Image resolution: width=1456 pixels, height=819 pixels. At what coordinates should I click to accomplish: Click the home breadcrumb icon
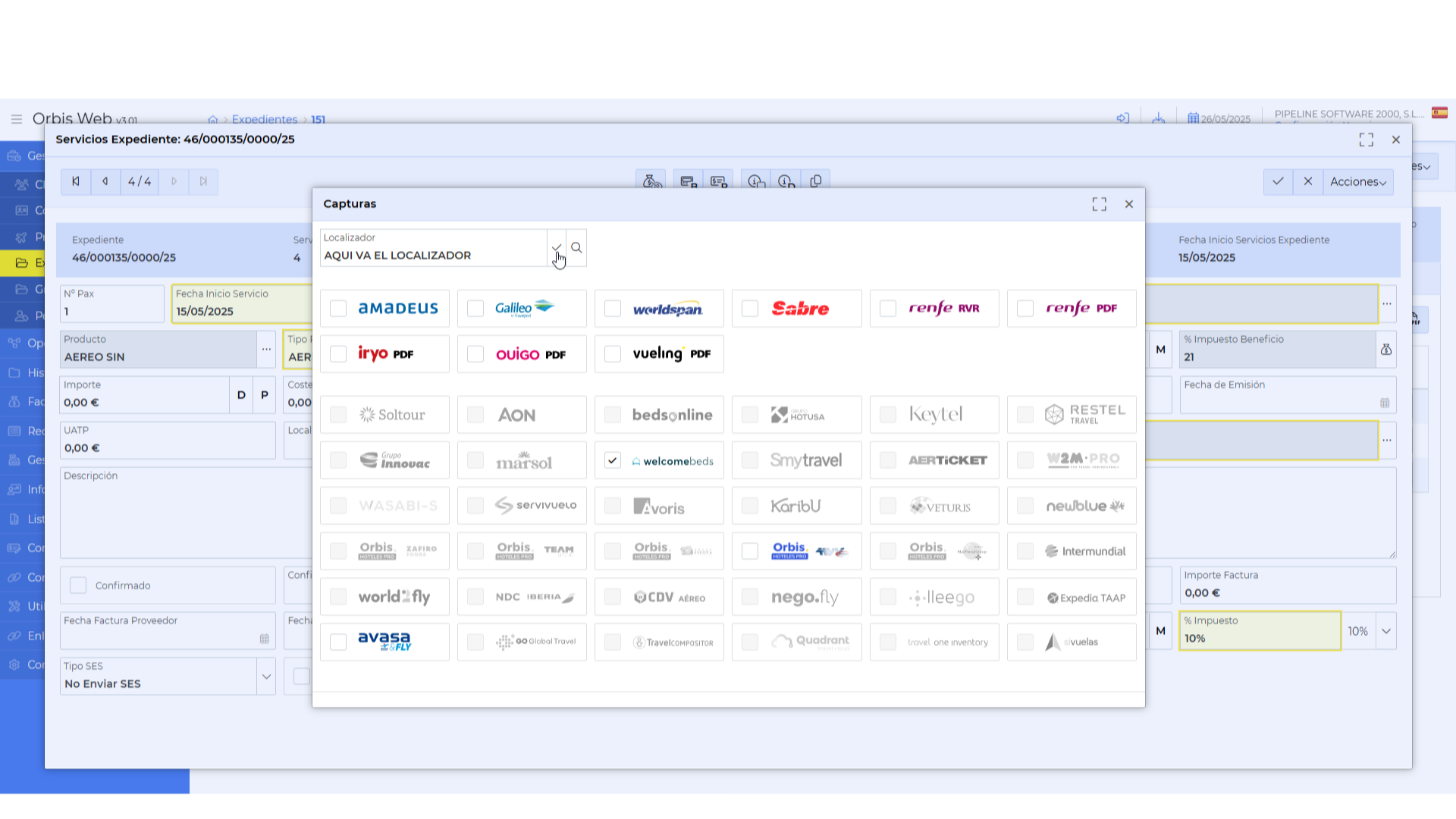212,120
